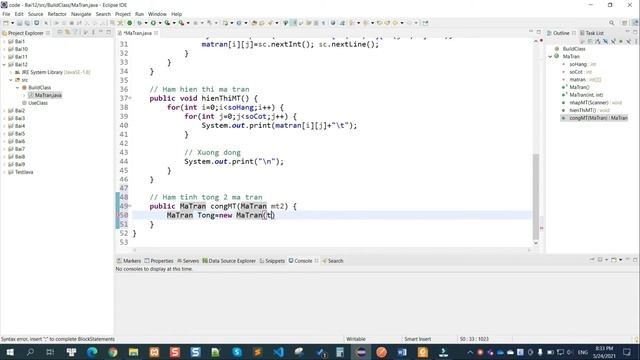
Task: Open Visual Studio Code from the taskbar
Action: 278,352
